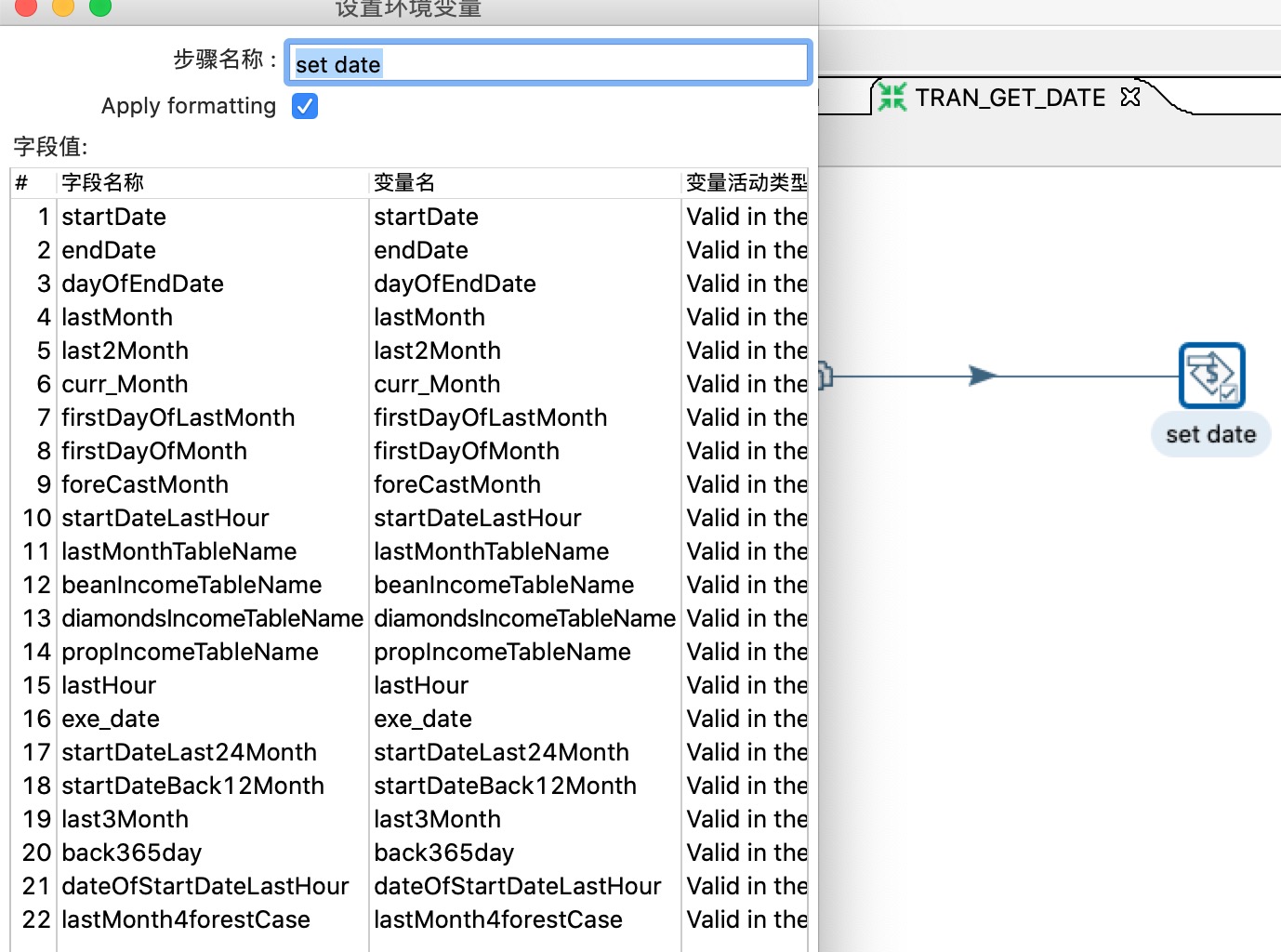Open the 变量活动类型 dropdown for back365day
The width and height of the screenshot is (1281, 952).
click(x=744, y=853)
